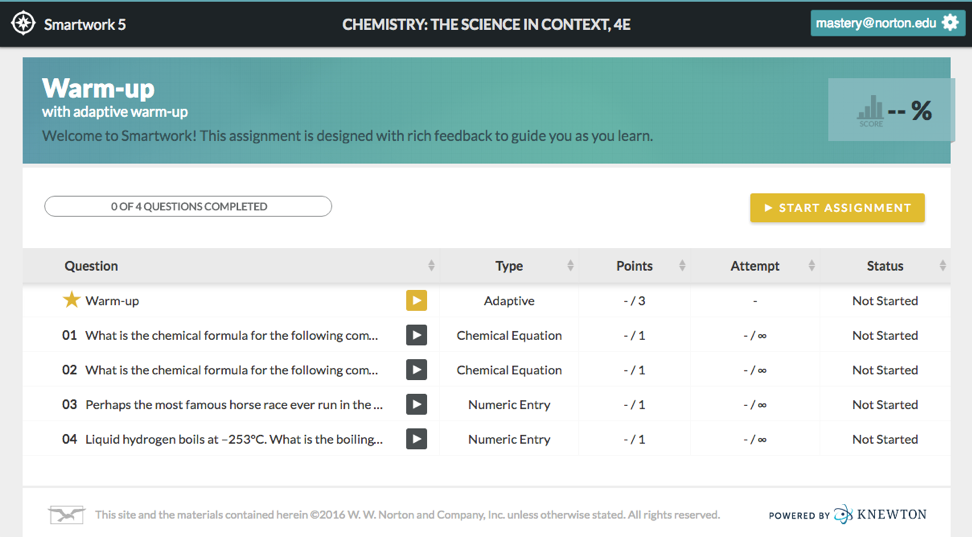Image resolution: width=972 pixels, height=537 pixels.
Task: Open settings gear icon next to account email
Action: click(x=950, y=23)
